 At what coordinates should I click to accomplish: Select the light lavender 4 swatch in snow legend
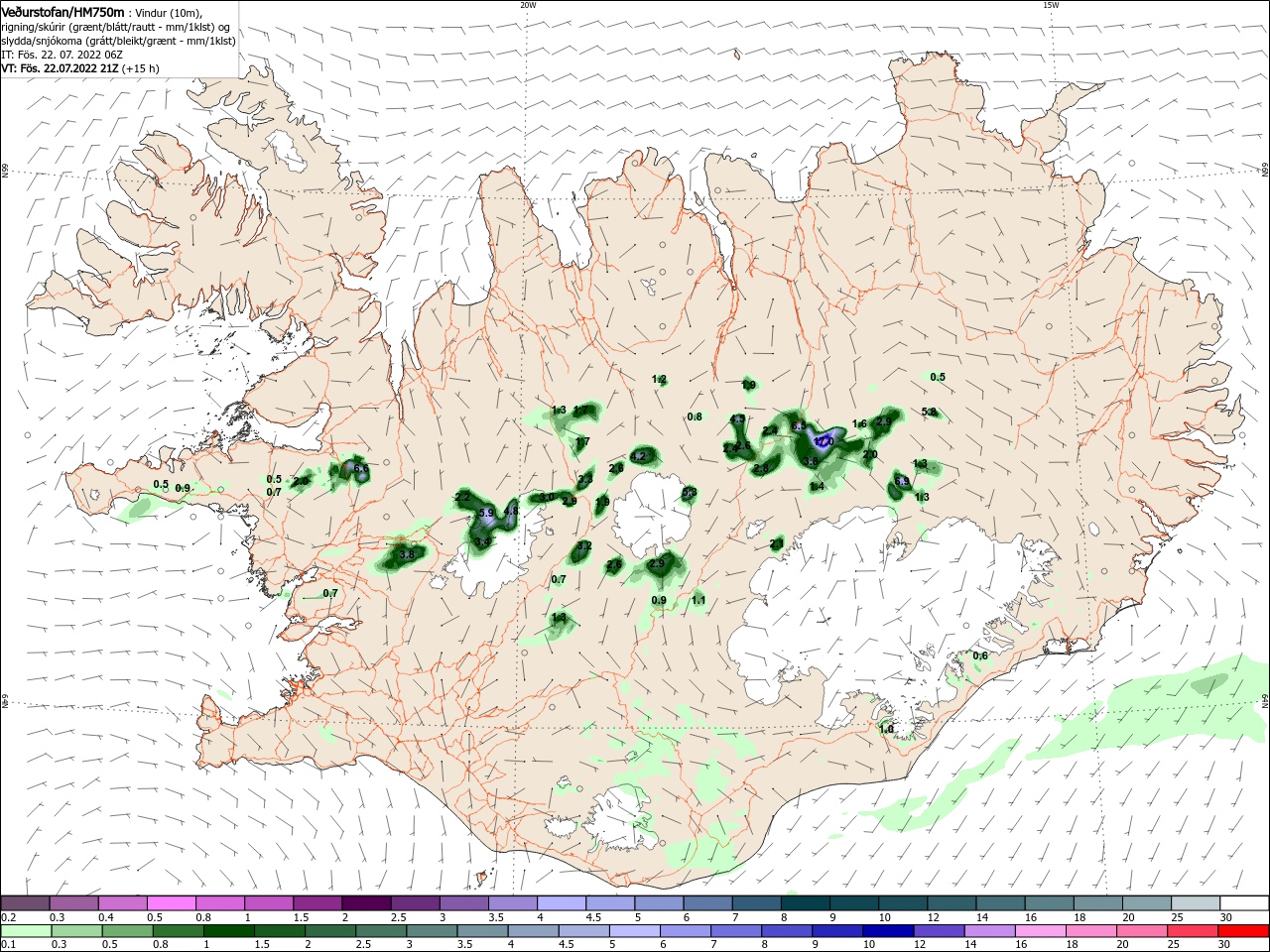561,903
